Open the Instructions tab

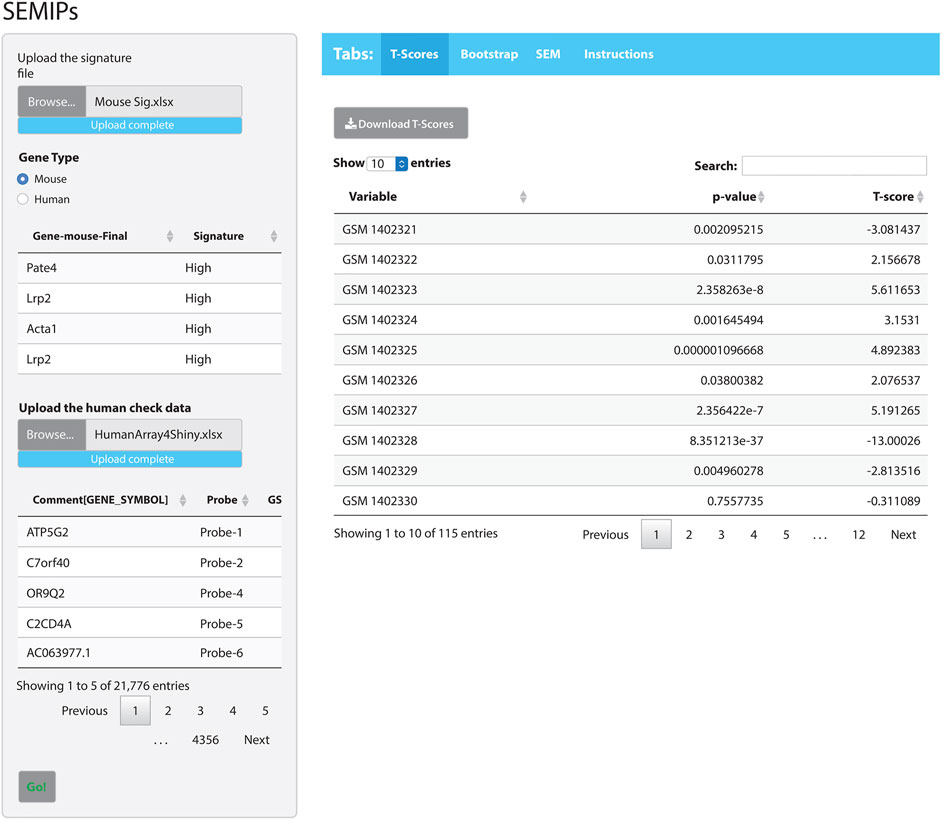coord(619,54)
